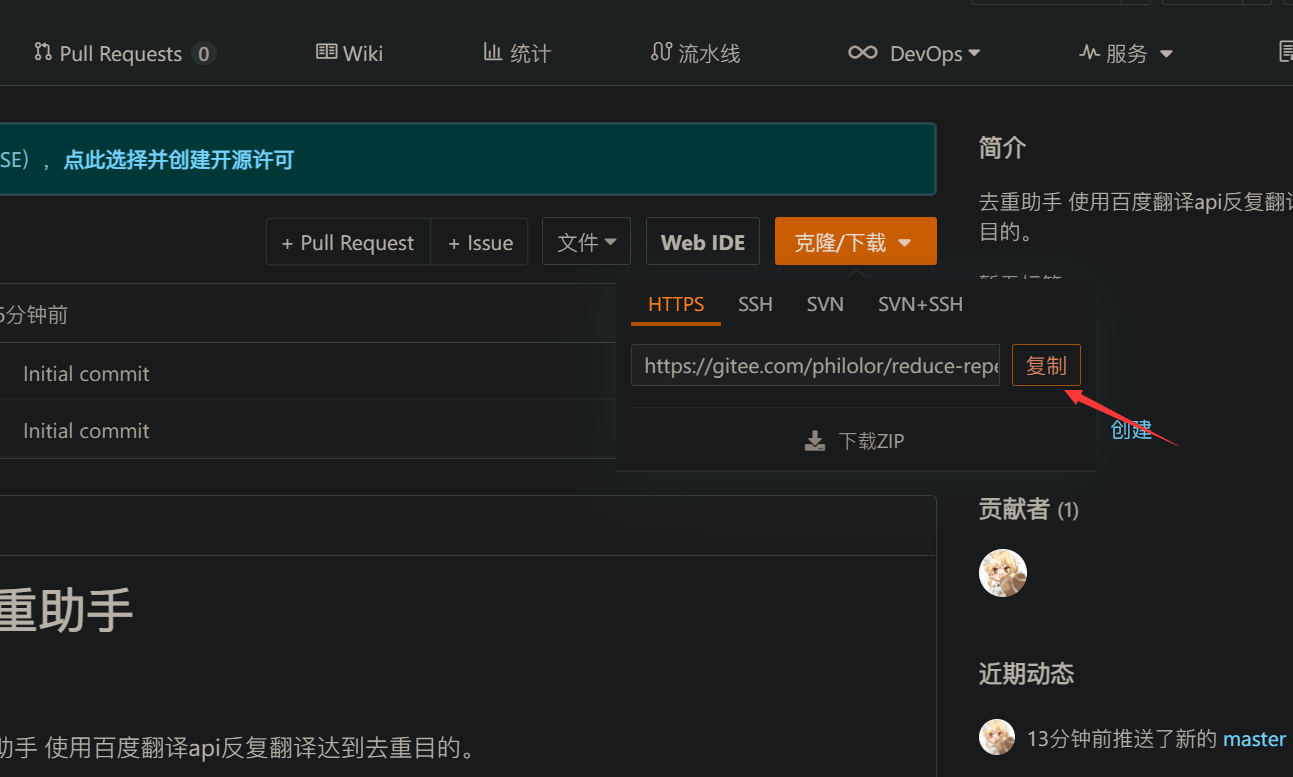
Task: Click 点此选择并创建开源许可 link
Action: coord(179,160)
